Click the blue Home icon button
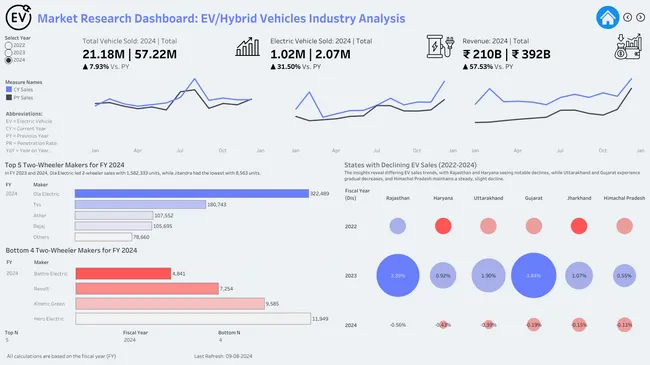The height and width of the screenshot is (365, 650). click(x=607, y=17)
